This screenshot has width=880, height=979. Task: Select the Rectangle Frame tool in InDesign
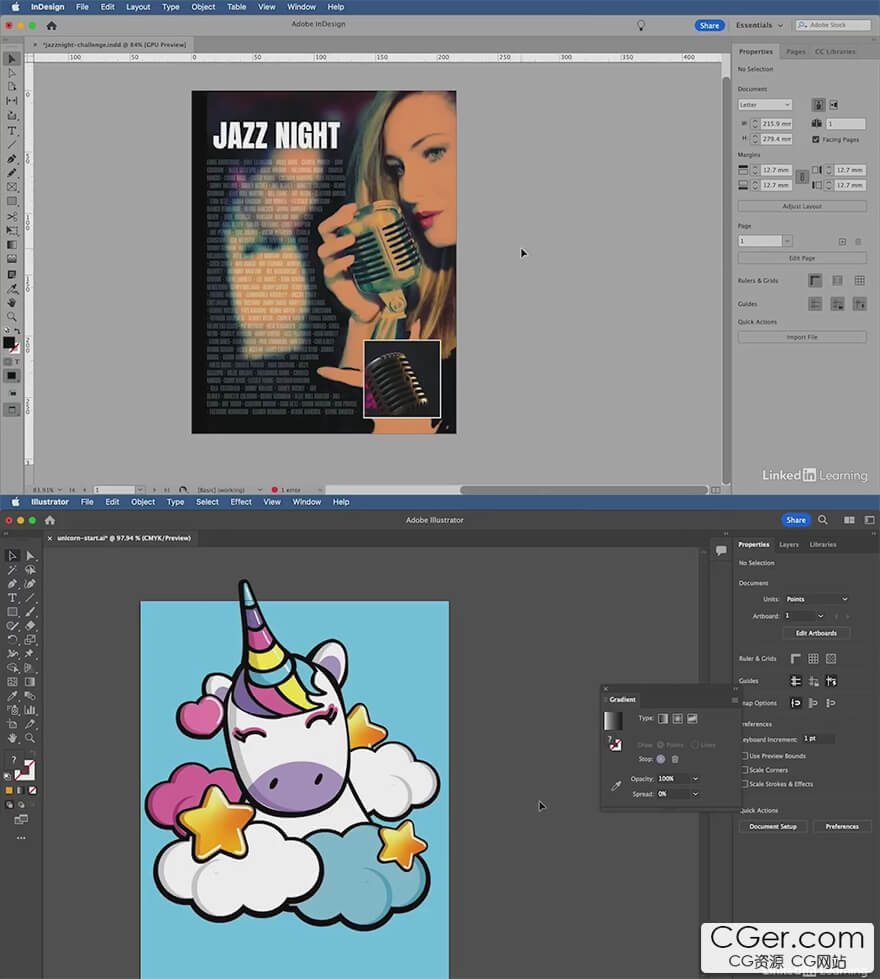pyautogui.click(x=12, y=187)
